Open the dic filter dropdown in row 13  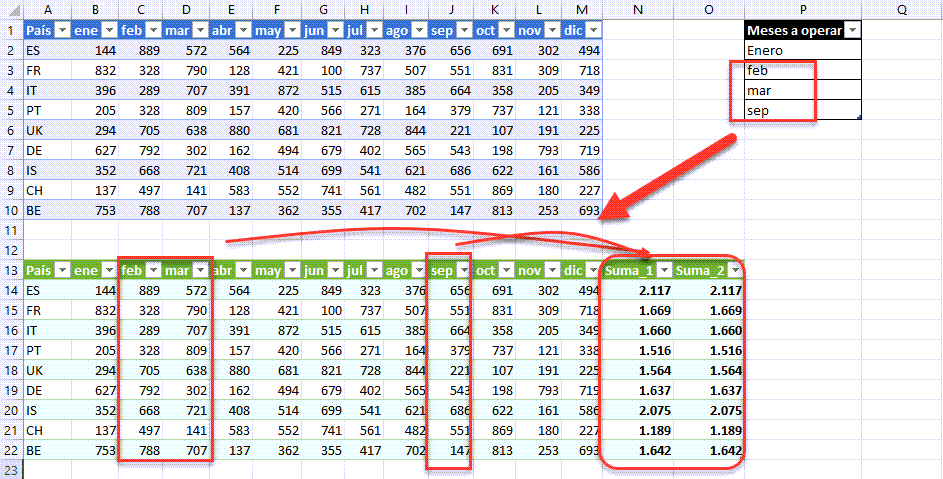[593, 271]
